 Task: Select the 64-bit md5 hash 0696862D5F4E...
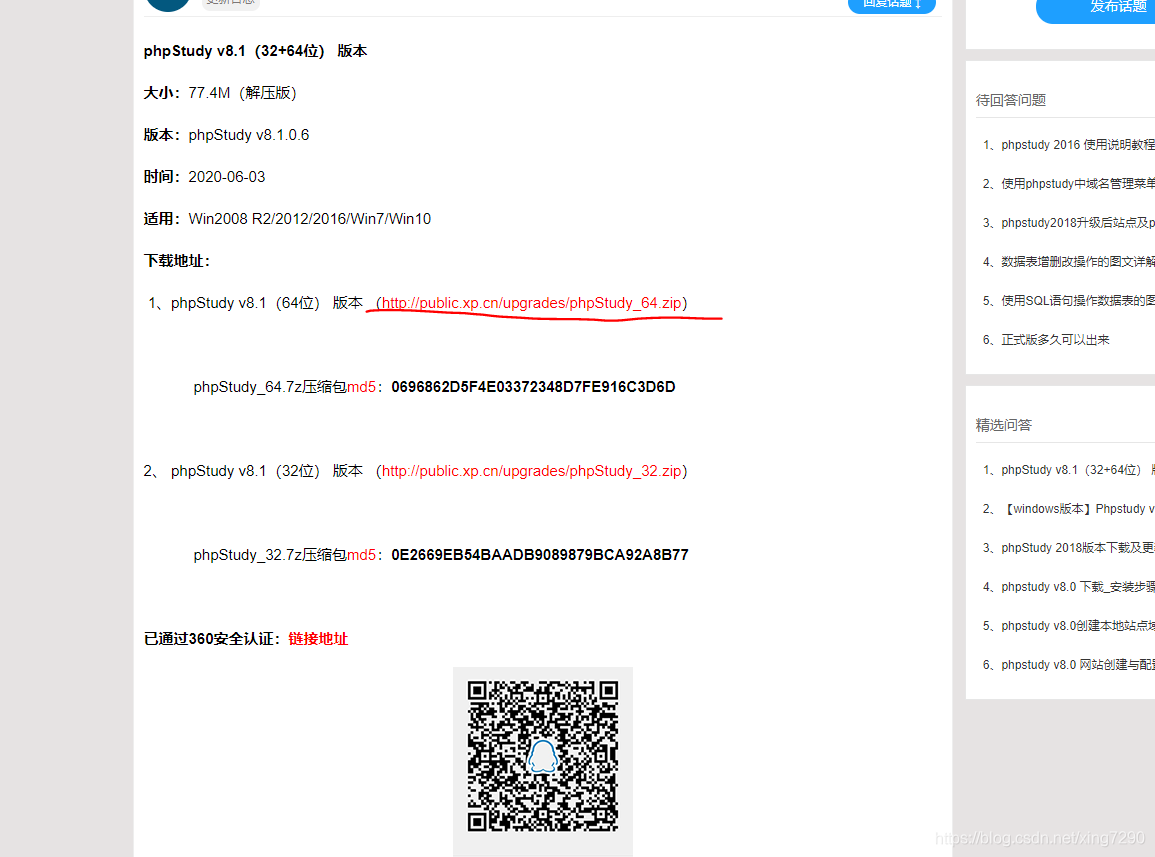(x=533, y=387)
